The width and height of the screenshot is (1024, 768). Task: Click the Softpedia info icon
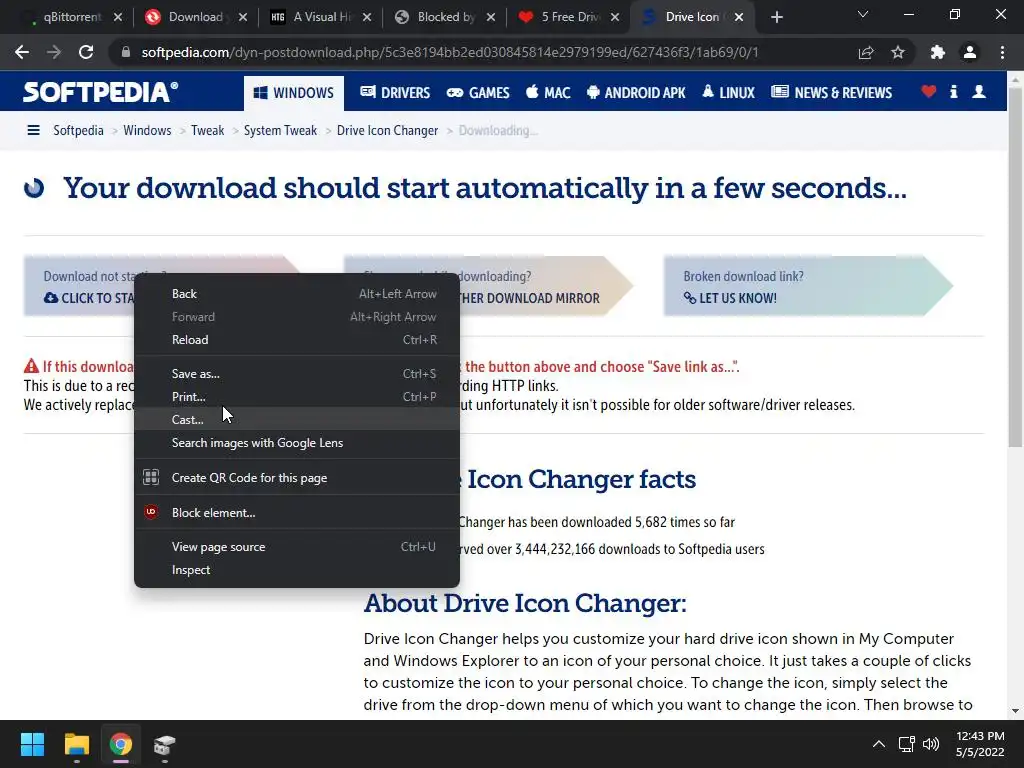click(953, 92)
